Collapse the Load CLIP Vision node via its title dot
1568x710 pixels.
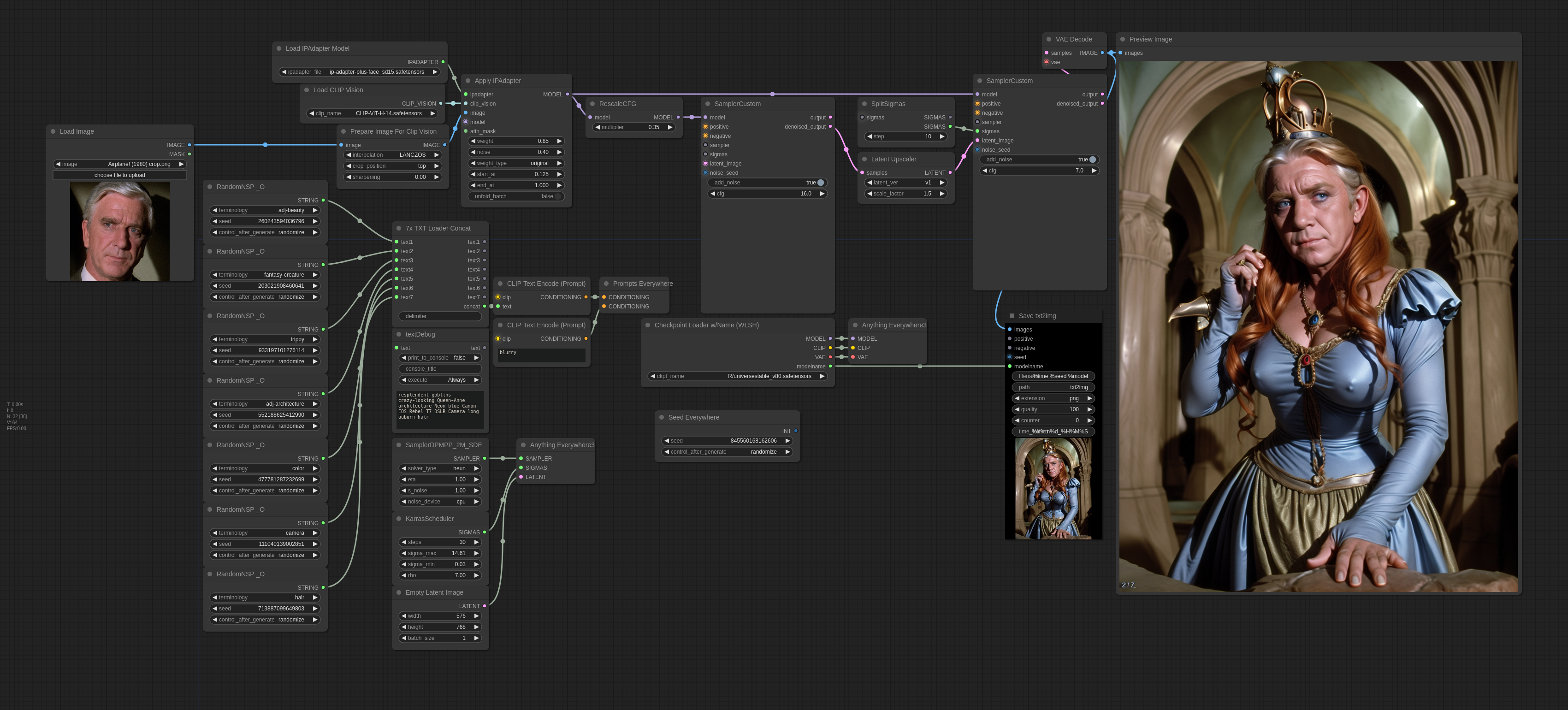(306, 90)
